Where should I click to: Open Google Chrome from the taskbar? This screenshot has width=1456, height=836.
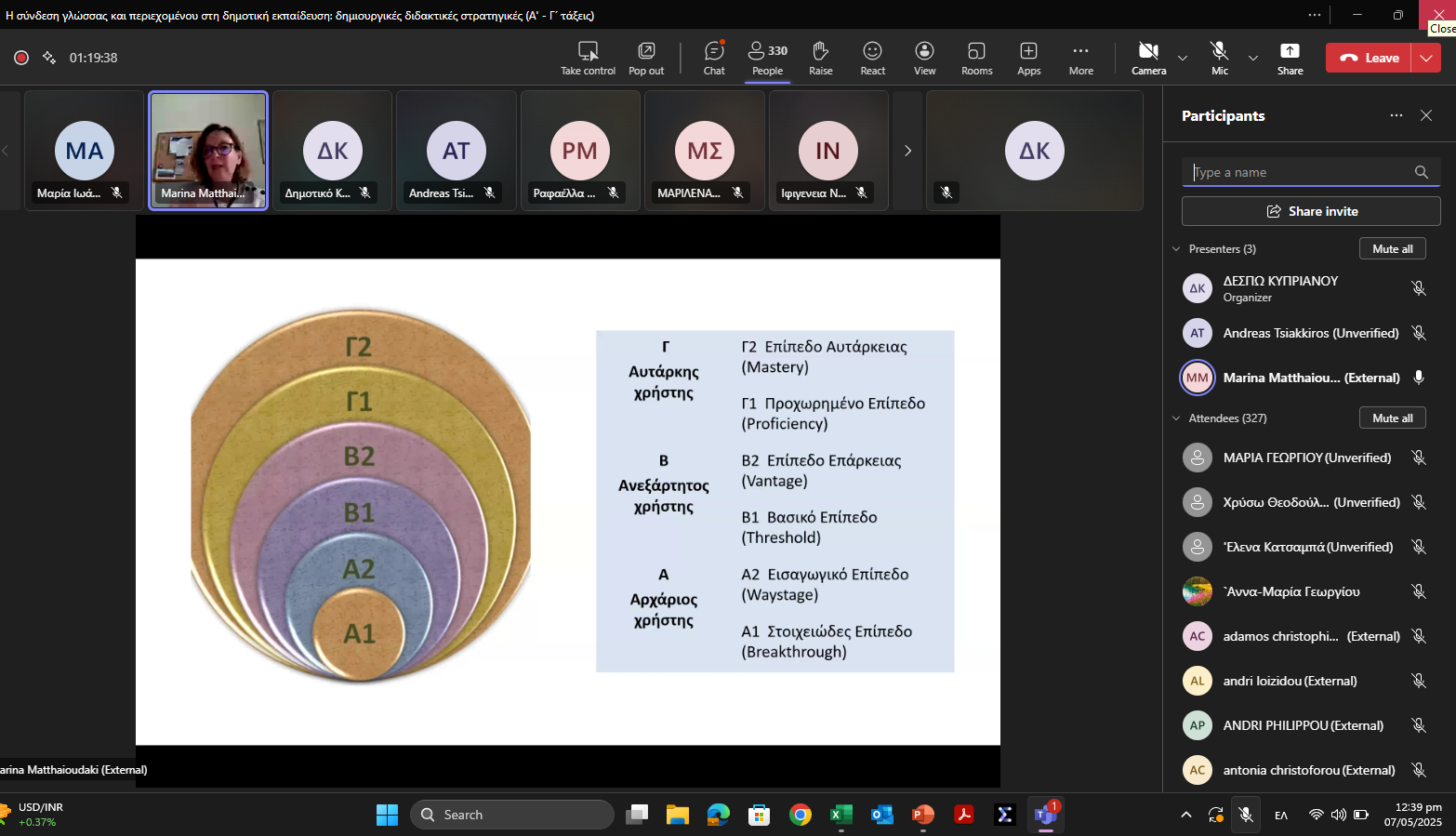(800, 816)
